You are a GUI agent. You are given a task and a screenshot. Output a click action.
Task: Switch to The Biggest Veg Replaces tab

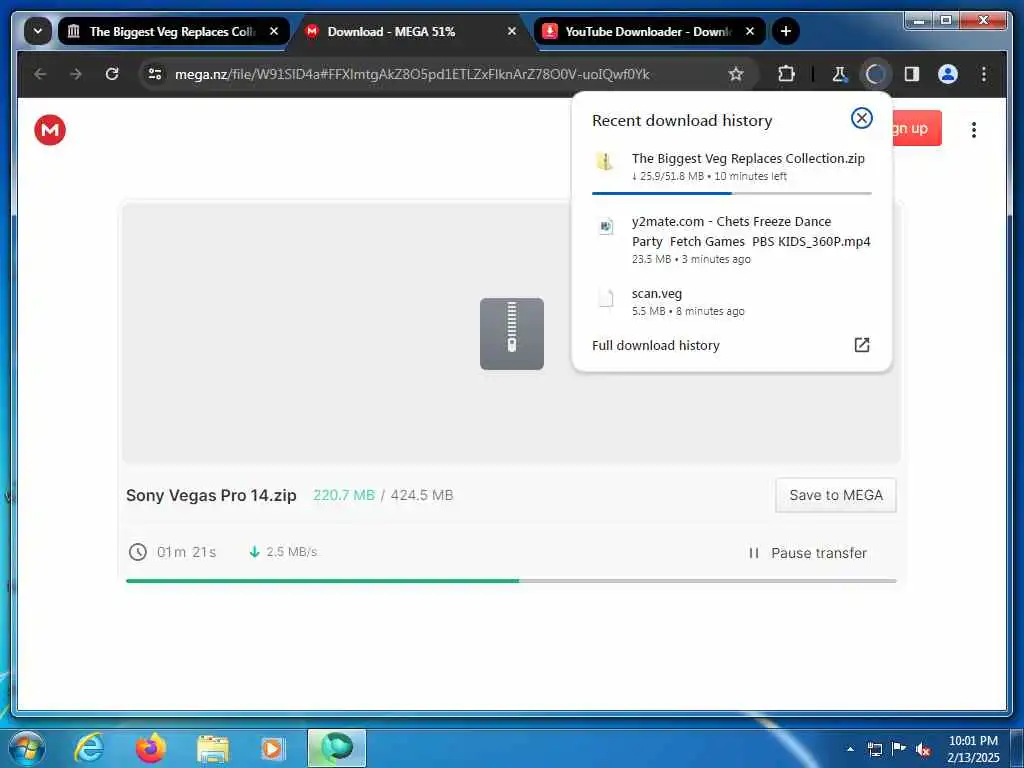coord(174,31)
